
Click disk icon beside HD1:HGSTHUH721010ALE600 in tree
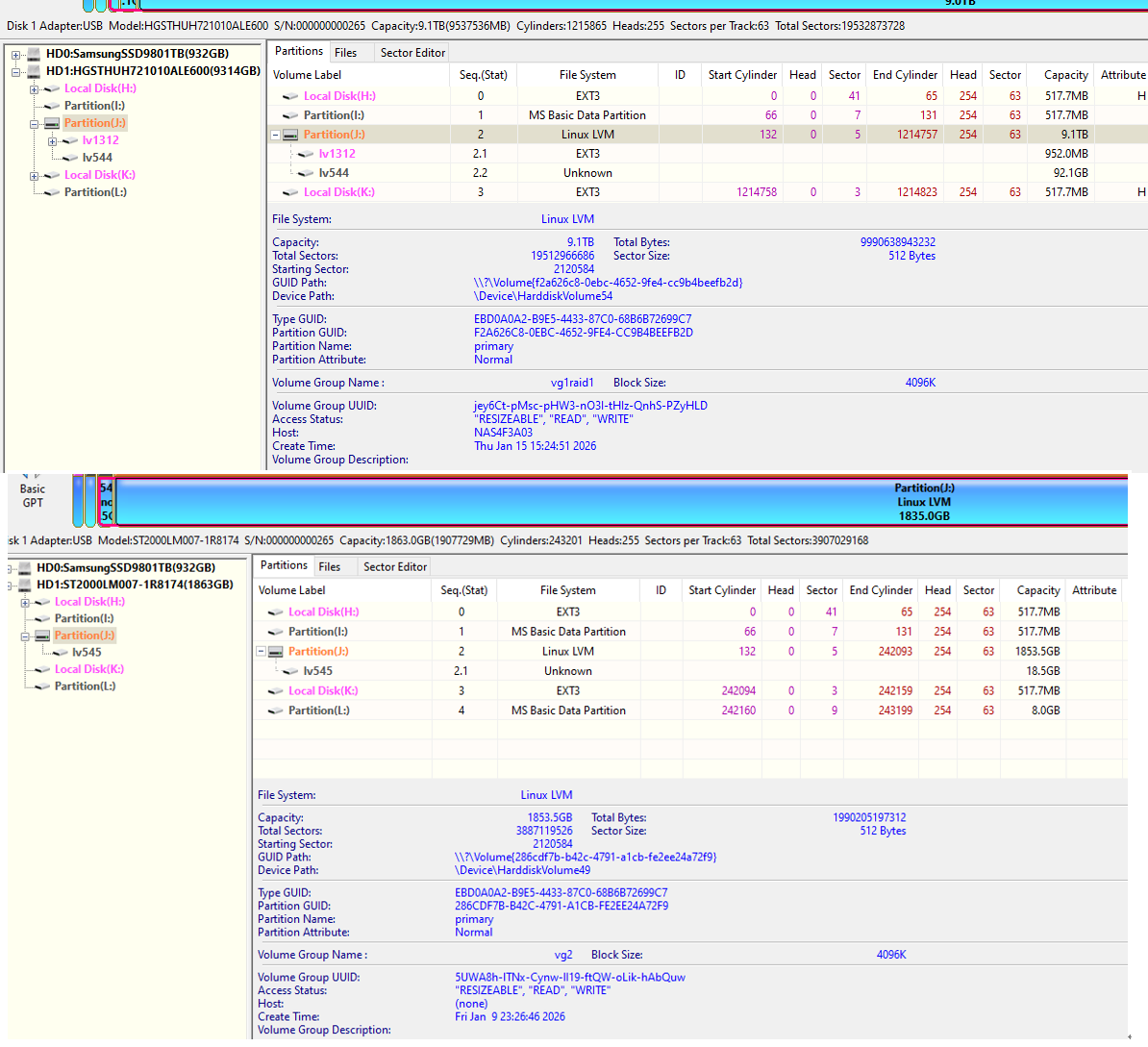click(34, 71)
